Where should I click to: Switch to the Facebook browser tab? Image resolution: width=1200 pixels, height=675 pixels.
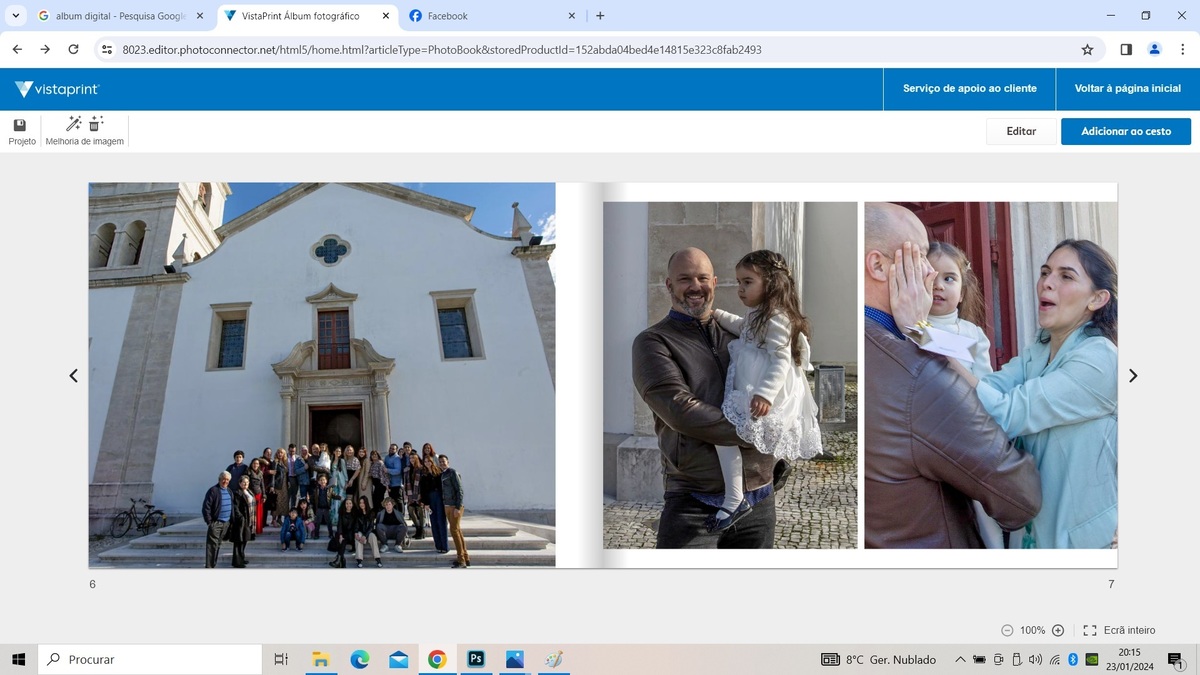[490, 16]
